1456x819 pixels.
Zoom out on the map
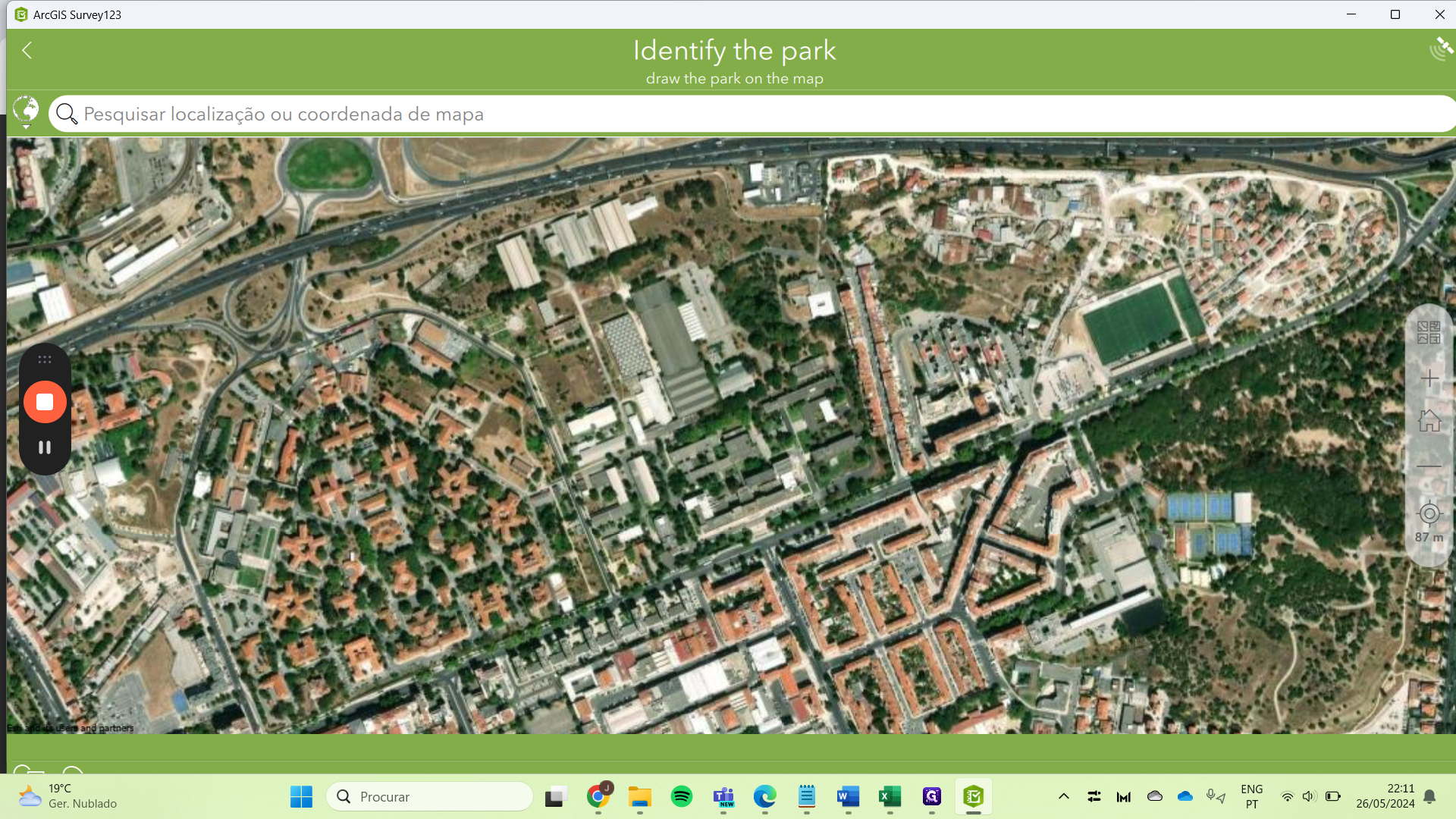1429,466
